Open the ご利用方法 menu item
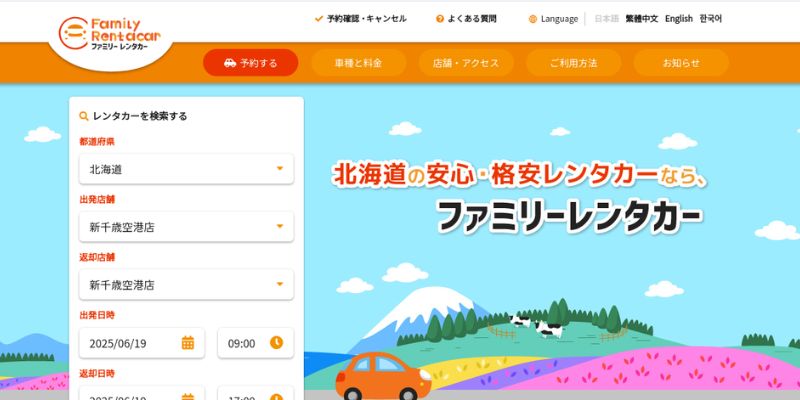 [x=573, y=63]
